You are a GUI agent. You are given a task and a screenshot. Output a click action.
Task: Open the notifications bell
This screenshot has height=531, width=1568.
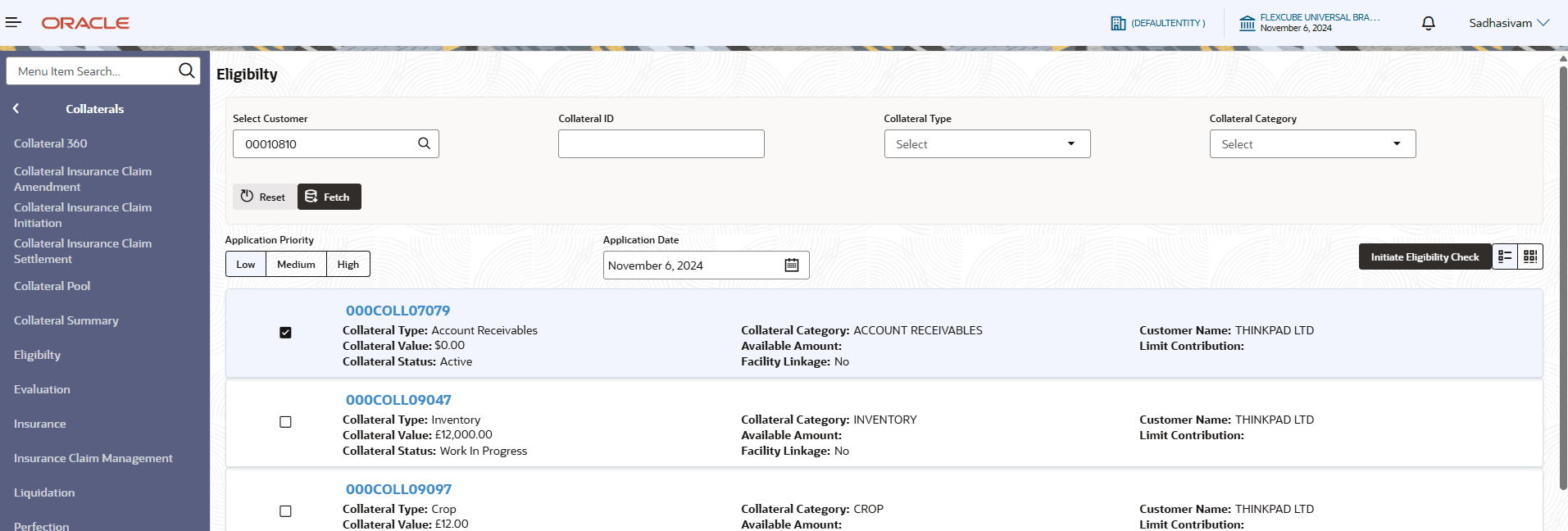coord(1428,23)
